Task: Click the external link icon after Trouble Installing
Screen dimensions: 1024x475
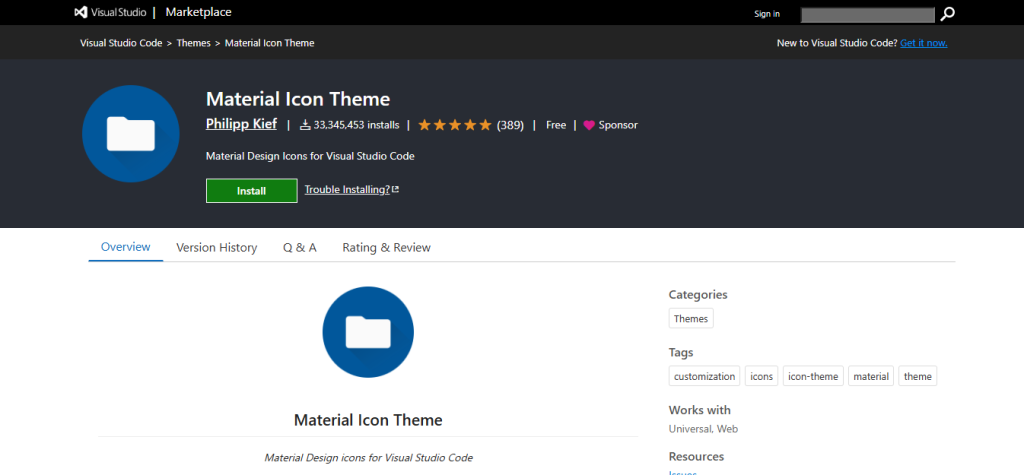Action: tap(396, 189)
